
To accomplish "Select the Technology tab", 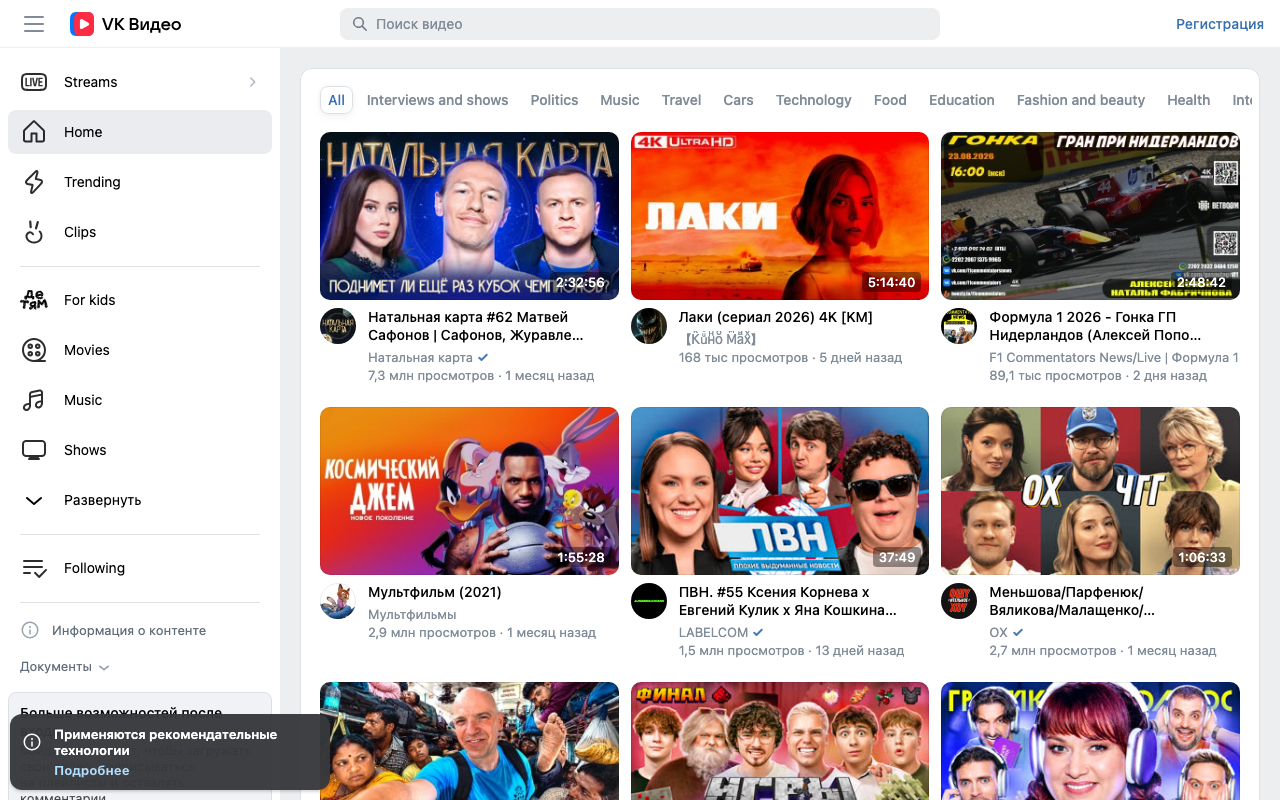I will 814,100.
